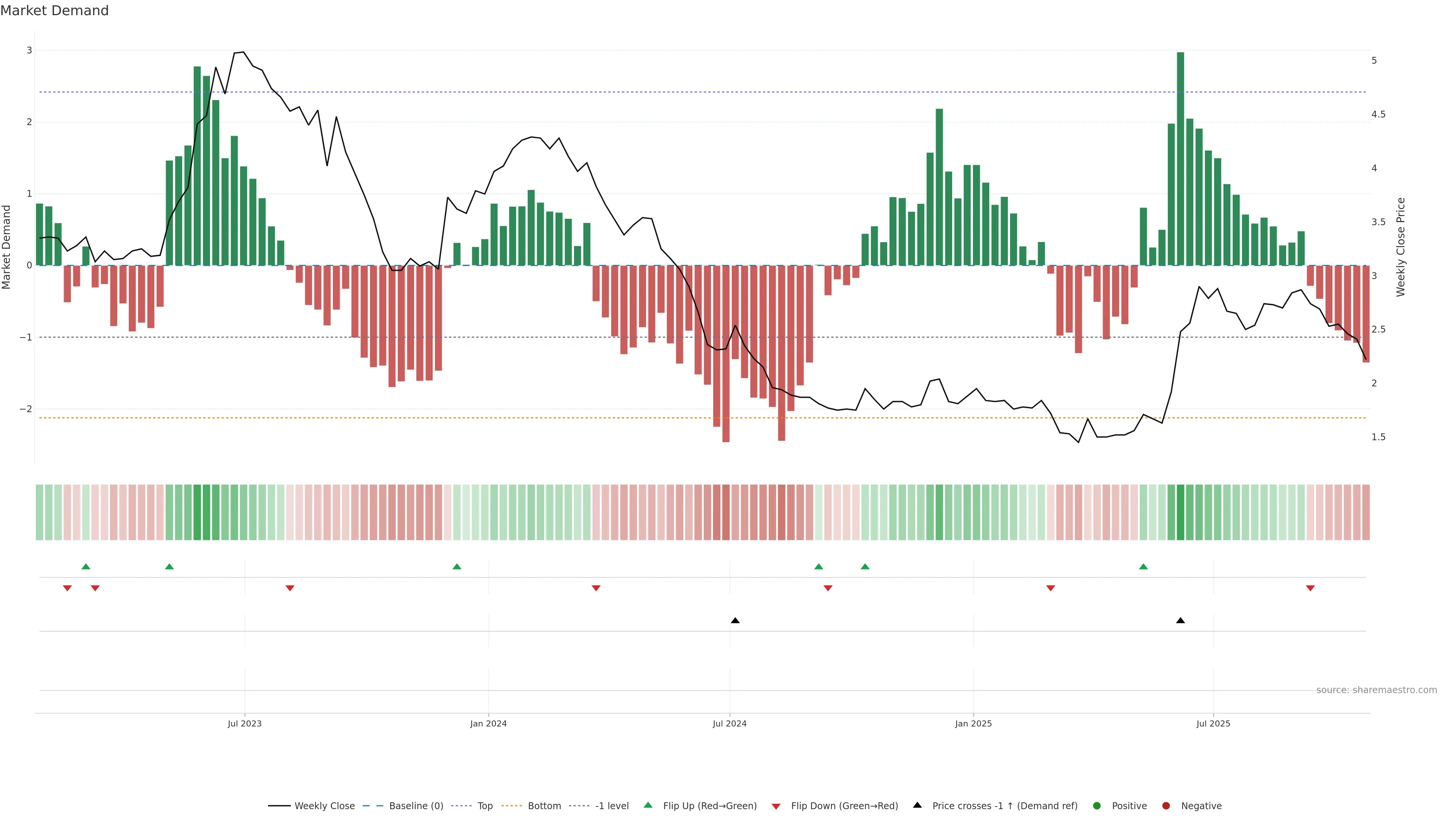This screenshot has width=1456, height=819.
Task: Click the Negative red legend dot
Action: 1166,805
